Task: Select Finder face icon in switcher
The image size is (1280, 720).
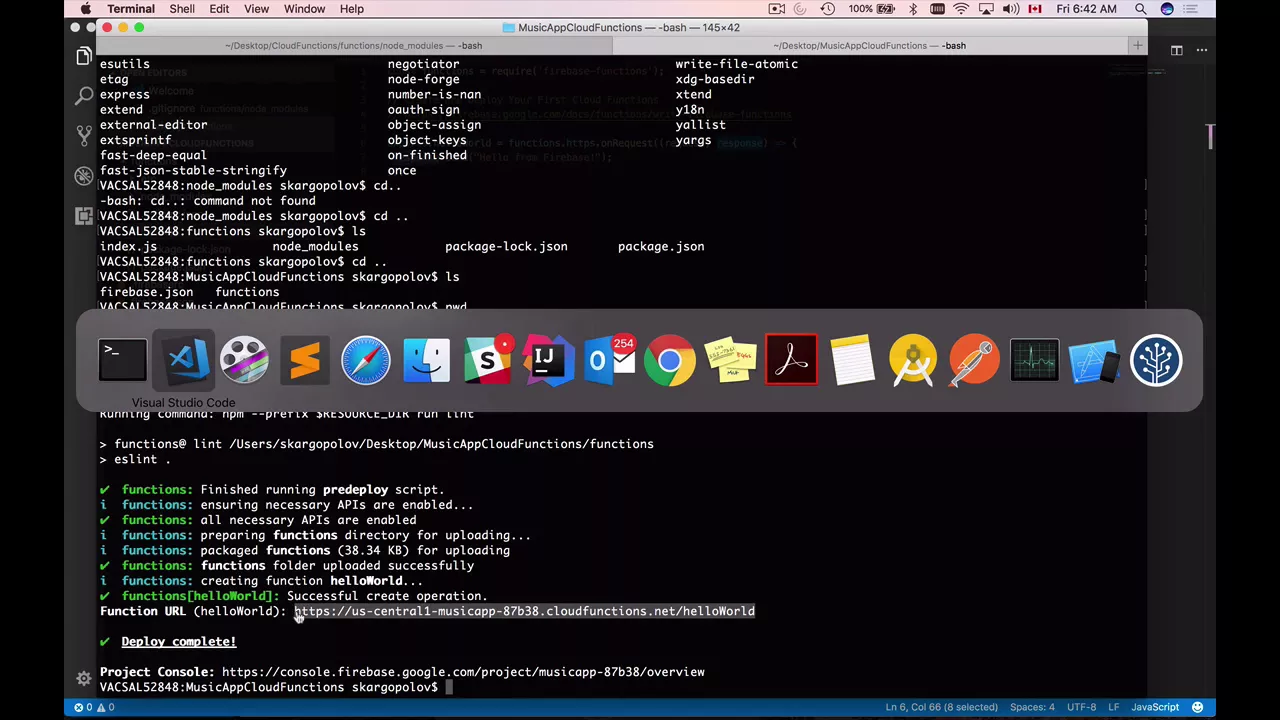Action: coord(427,360)
